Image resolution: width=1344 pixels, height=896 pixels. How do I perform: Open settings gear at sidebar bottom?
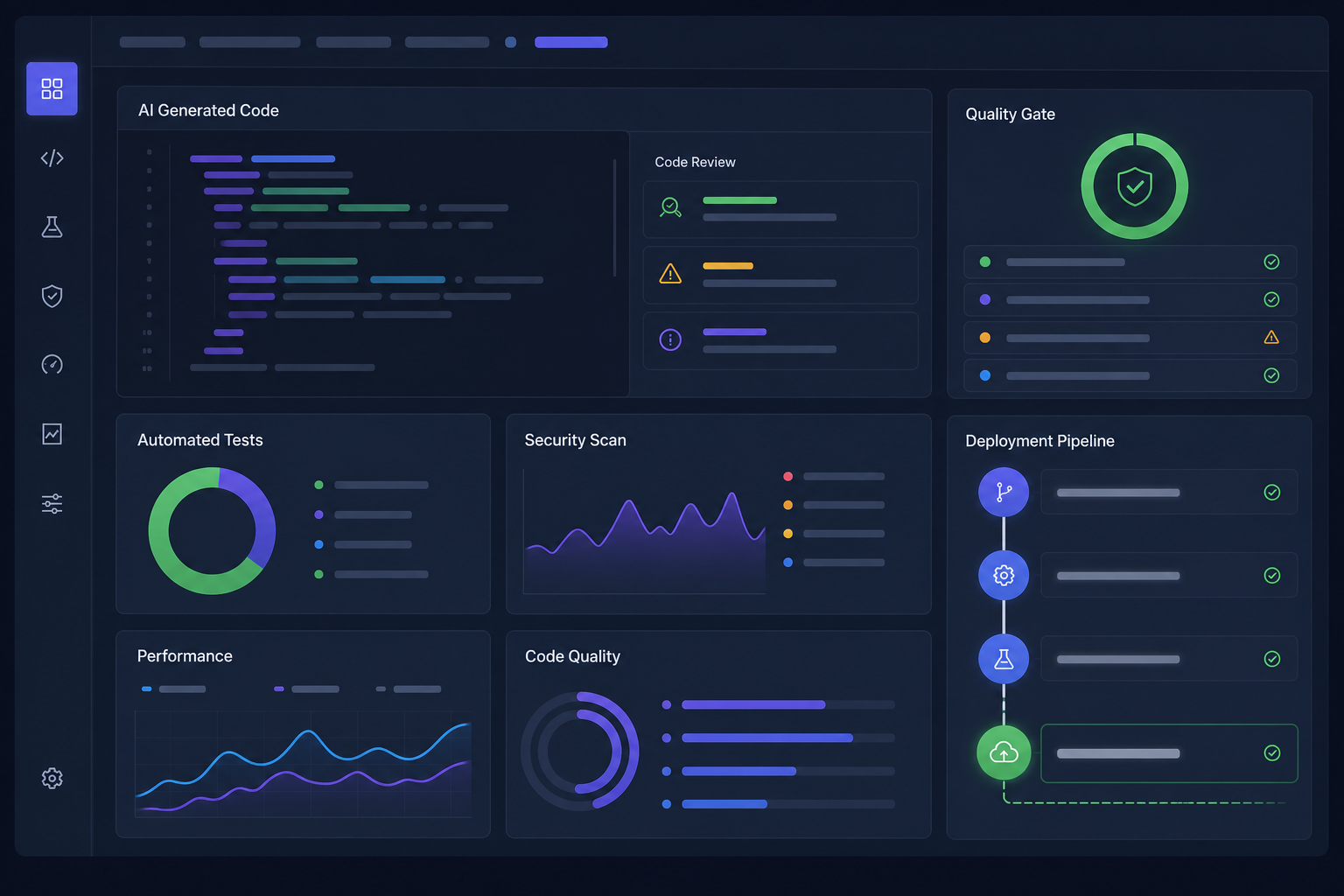(52, 778)
